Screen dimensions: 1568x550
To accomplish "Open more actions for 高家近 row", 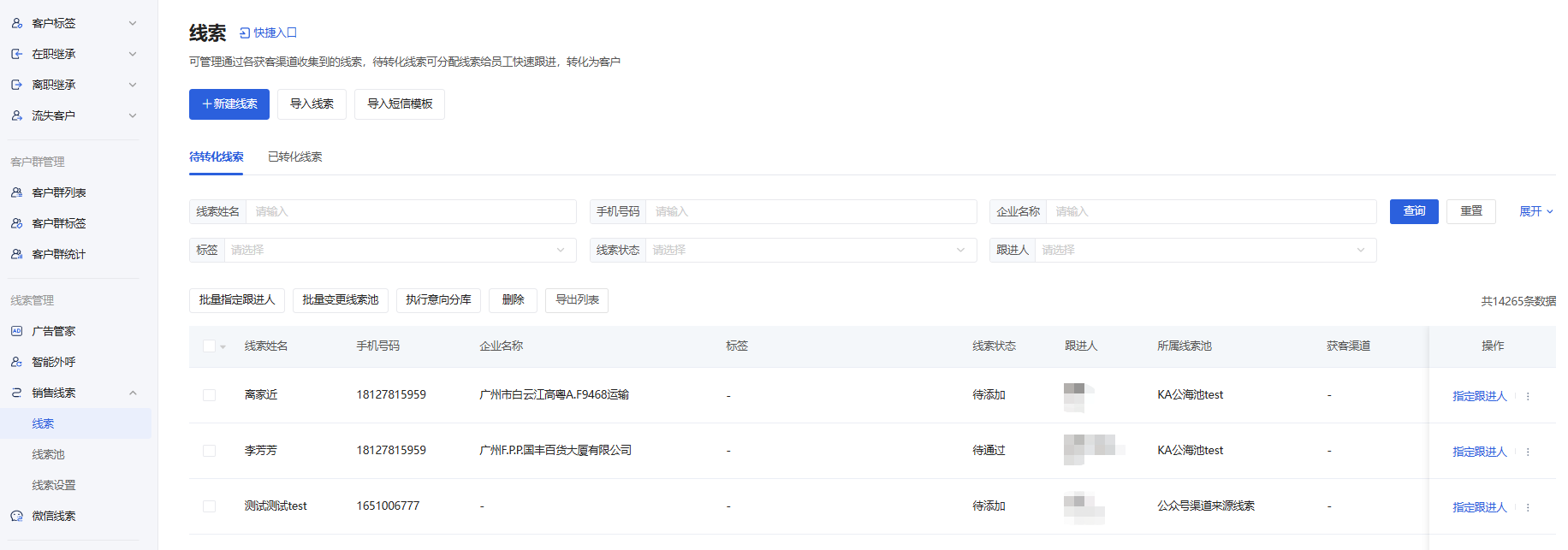I will 1528,396.
